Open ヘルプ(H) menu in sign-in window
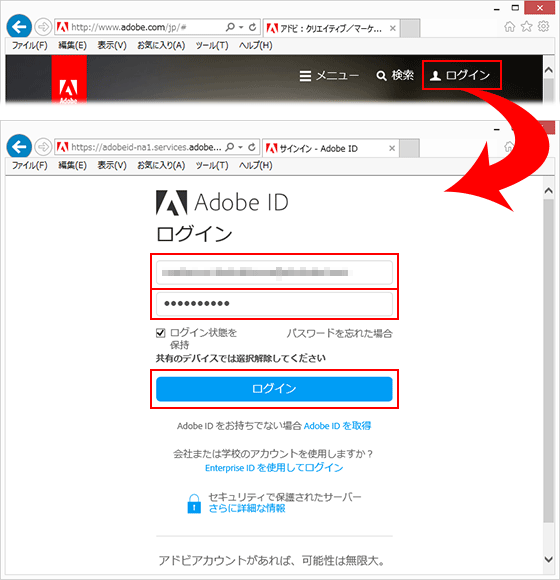 (256, 165)
